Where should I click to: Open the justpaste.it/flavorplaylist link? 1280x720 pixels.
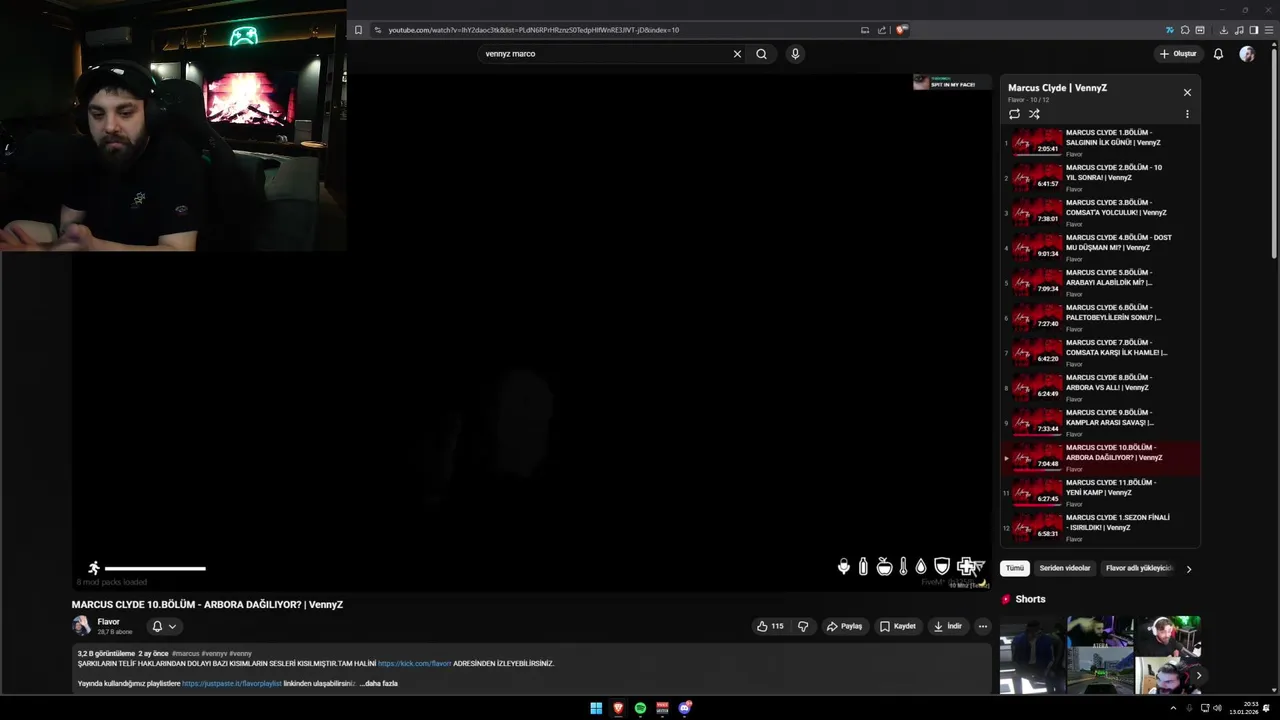[232, 683]
